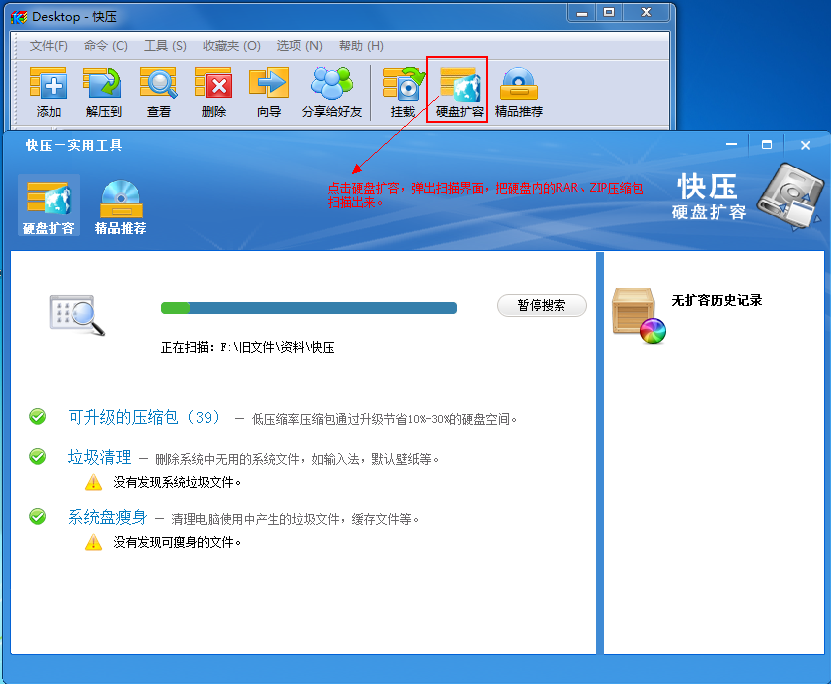Expand the 收藏夹 (O) menu

[x=231, y=46]
